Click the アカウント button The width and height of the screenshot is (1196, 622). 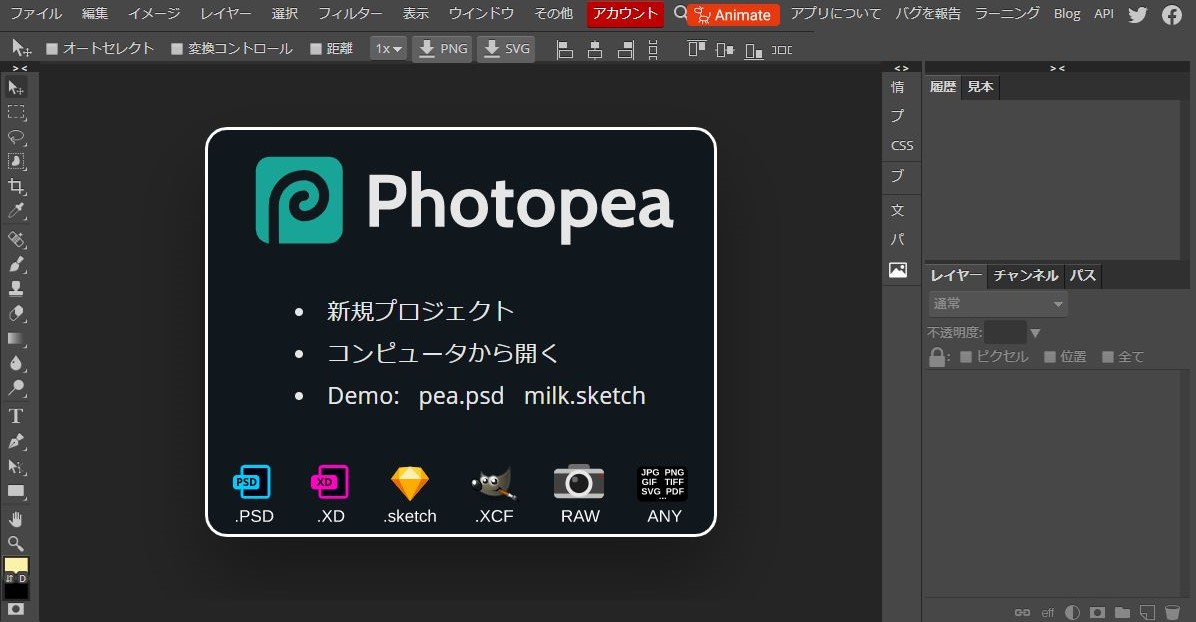pos(625,14)
